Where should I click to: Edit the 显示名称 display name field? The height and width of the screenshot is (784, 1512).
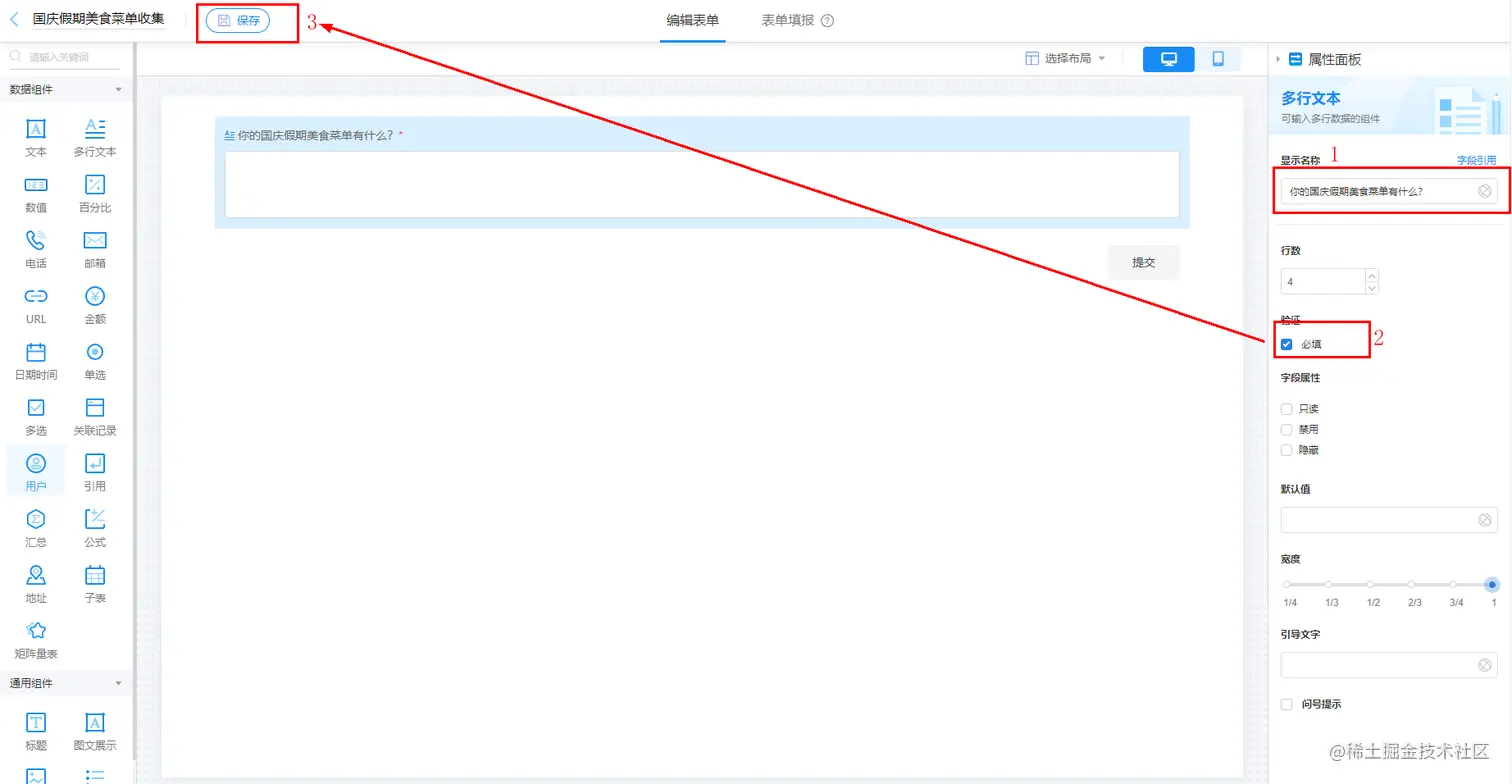(1389, 191)
